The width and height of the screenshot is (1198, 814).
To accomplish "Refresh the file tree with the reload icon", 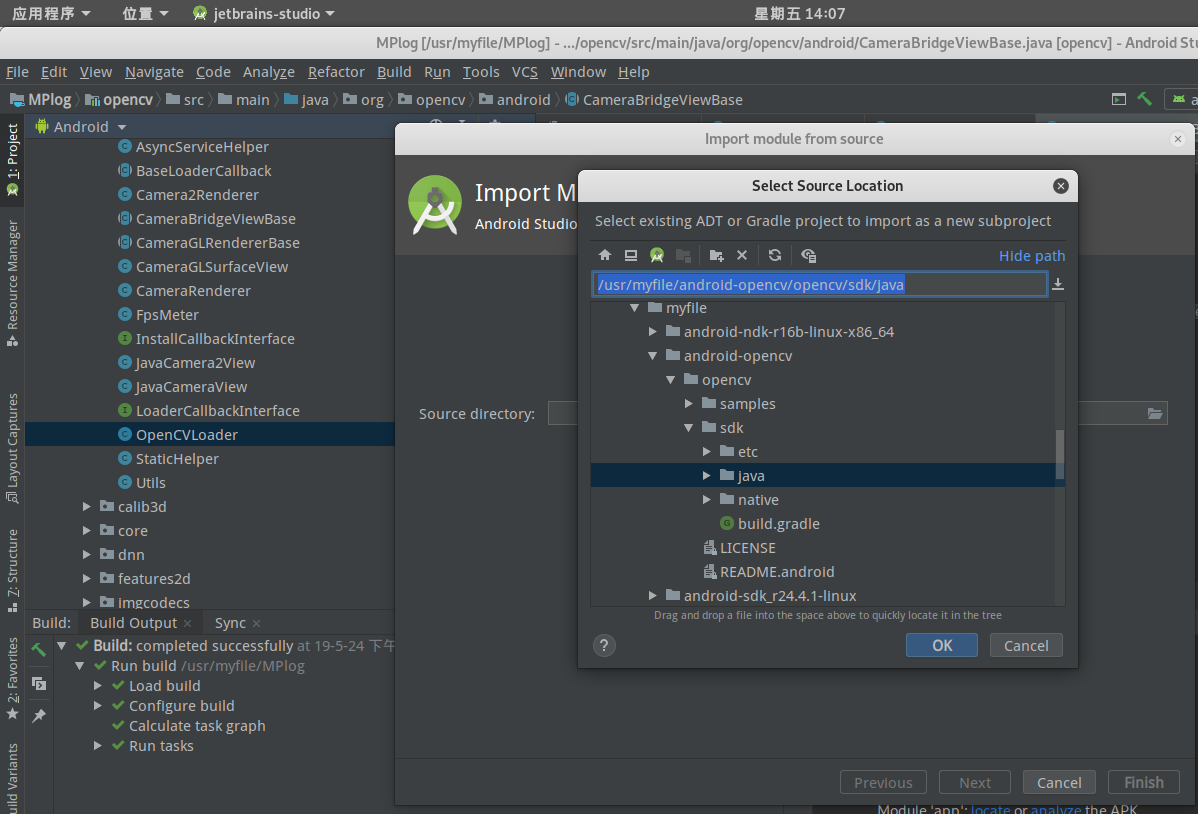I will [775, 255].
